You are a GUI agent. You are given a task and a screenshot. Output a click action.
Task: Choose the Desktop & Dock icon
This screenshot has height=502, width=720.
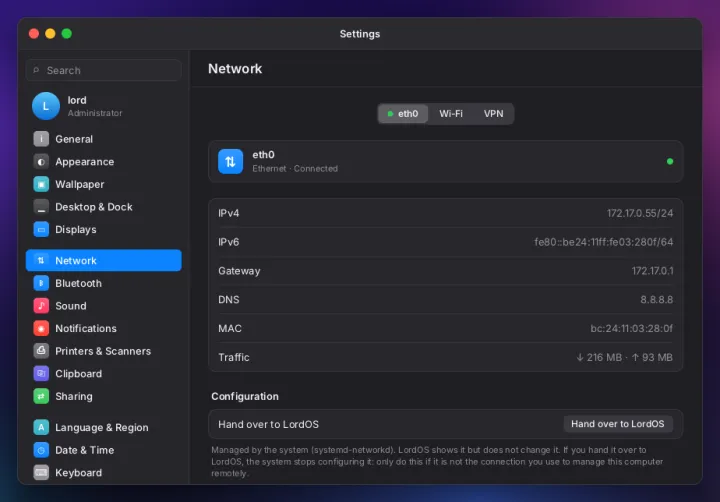pos(41,207)
